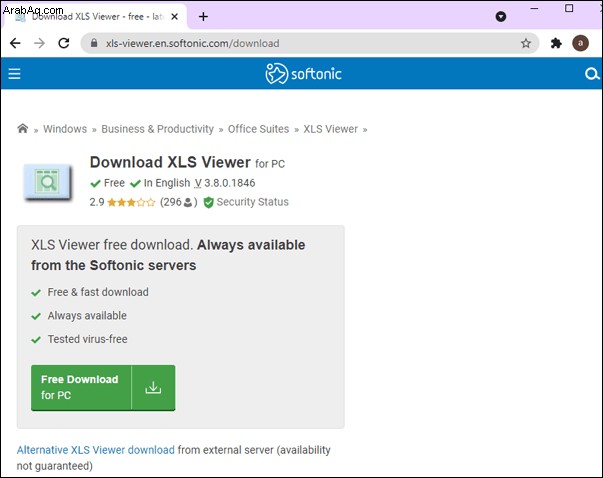Click 'Free & fast download' text

(x=98, y=292)
